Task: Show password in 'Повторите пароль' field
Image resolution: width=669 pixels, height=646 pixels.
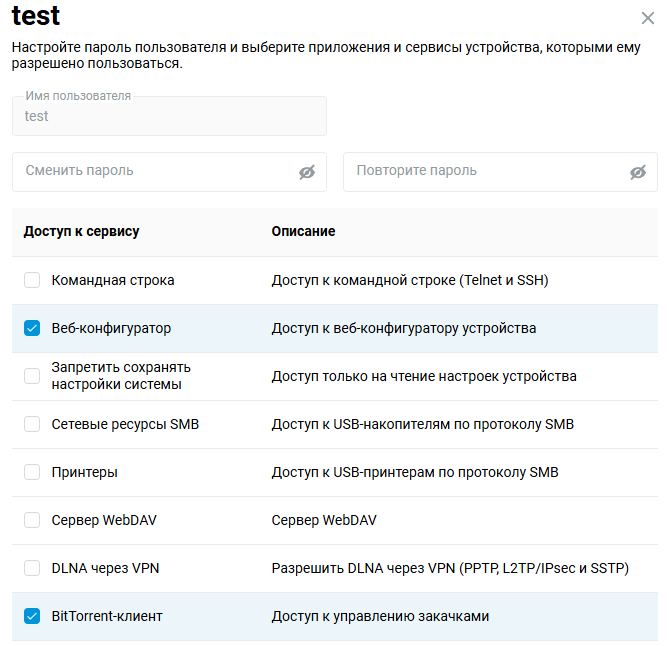Action: click(x=638, y=172)
